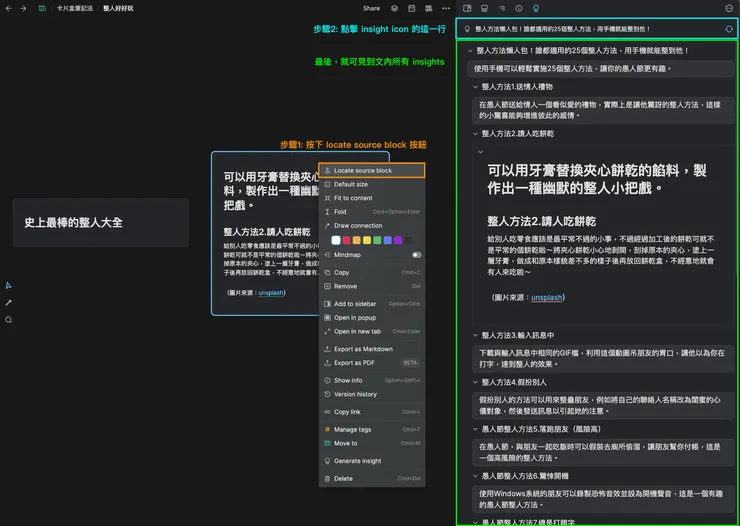Choose Copy link menu item
Viewport: 740px width, 526px height.
point(372,412)
